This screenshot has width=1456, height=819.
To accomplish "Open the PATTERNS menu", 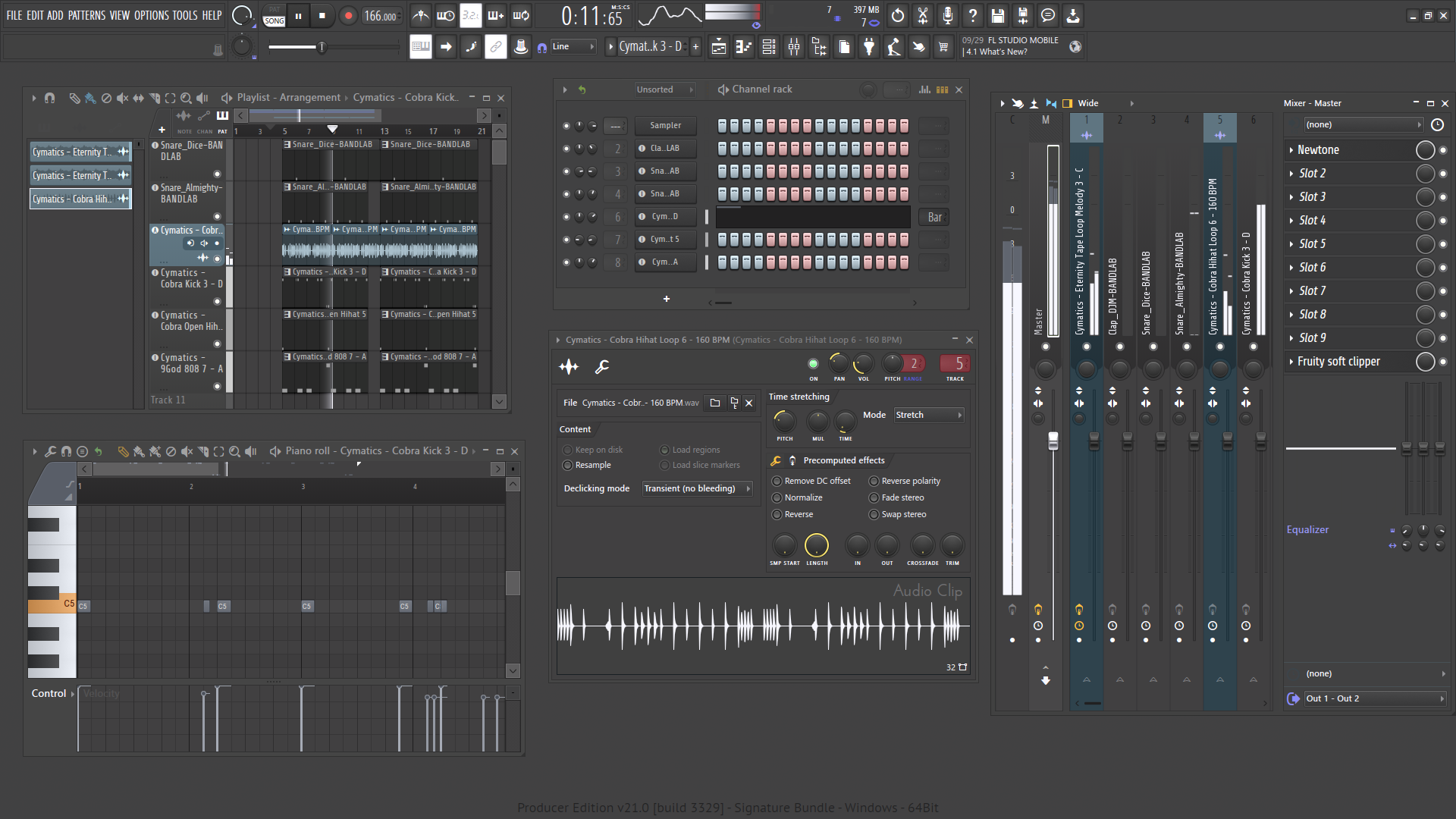I will click(86, 15).
